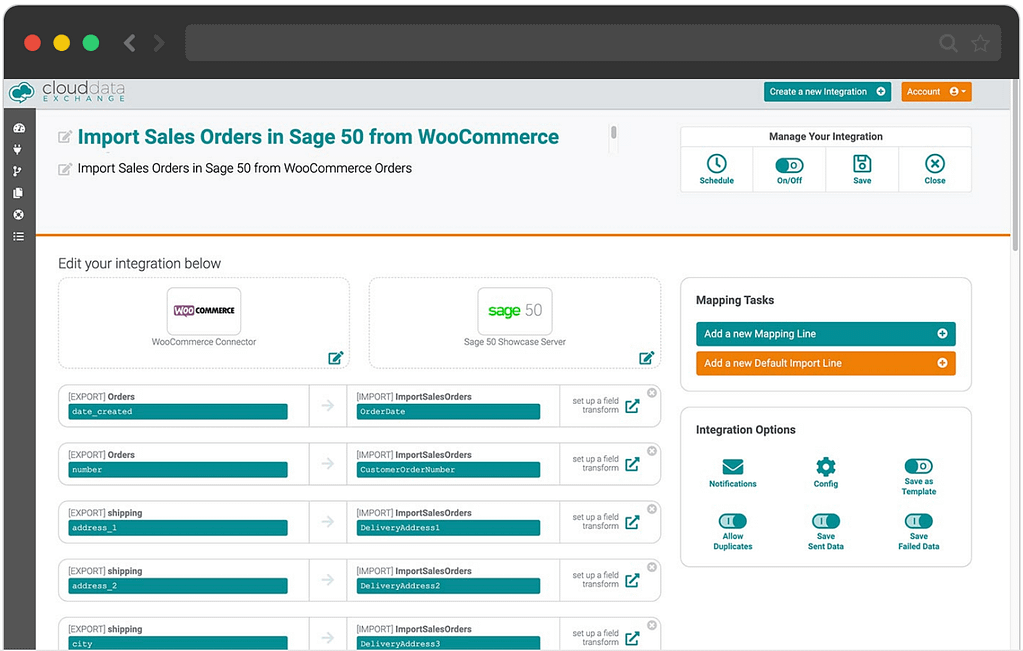Screen dimensions: 1023x651
Task: Click Add a new Default Import Line
Action: click(825, 363)
